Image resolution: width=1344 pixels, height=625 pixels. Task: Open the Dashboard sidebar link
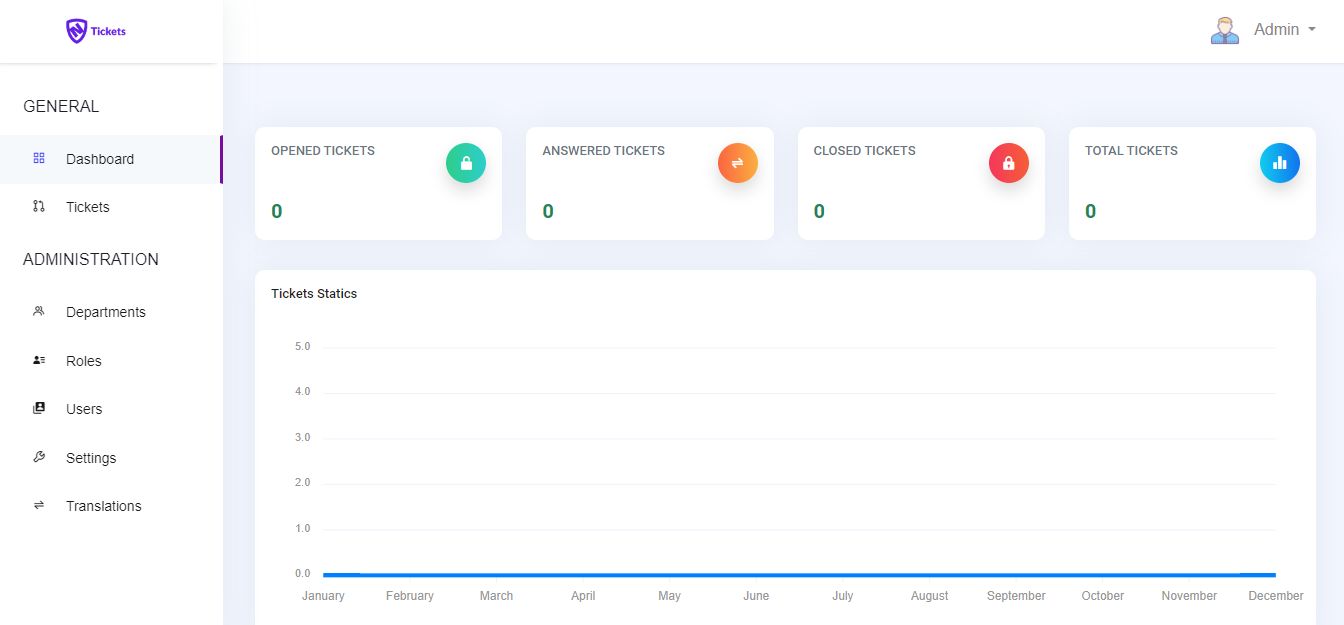(x=100, y=159)
